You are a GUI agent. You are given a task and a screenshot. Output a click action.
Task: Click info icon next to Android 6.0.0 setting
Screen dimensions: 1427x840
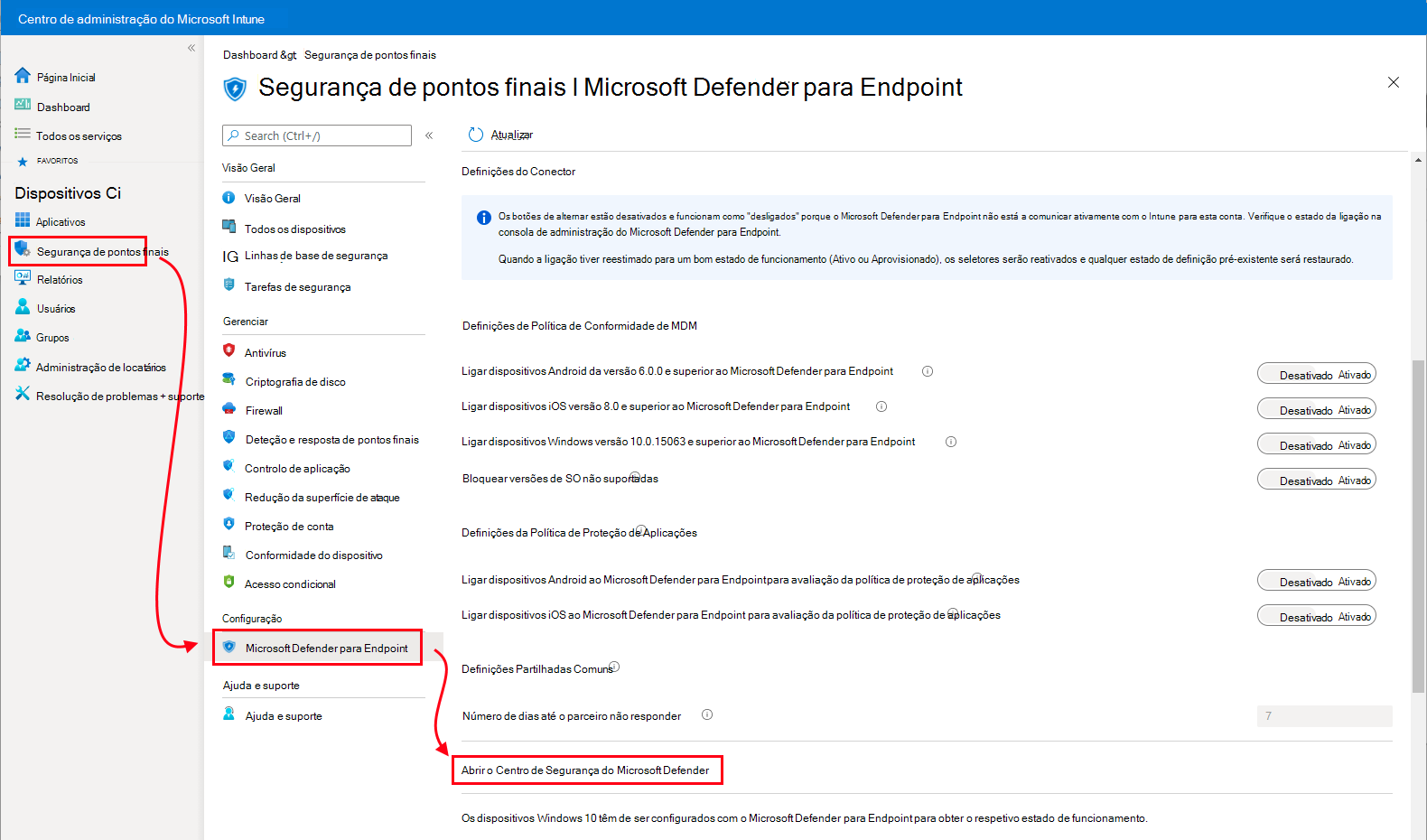click(x=927, y=371)
